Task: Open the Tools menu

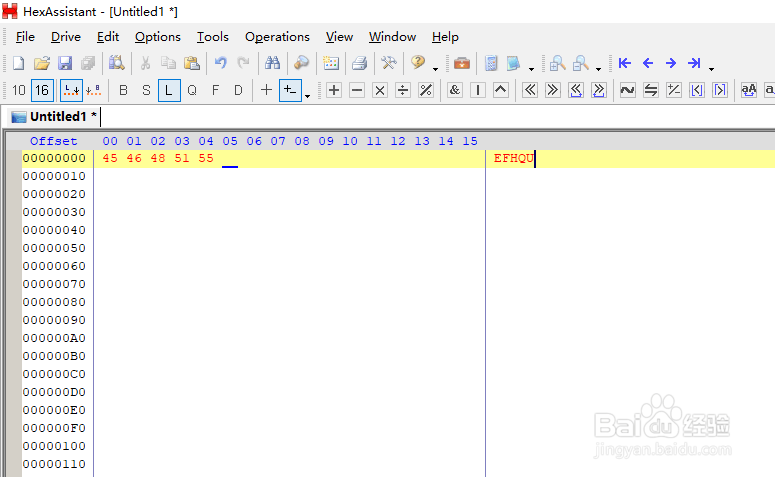Action: click(213, 37)
